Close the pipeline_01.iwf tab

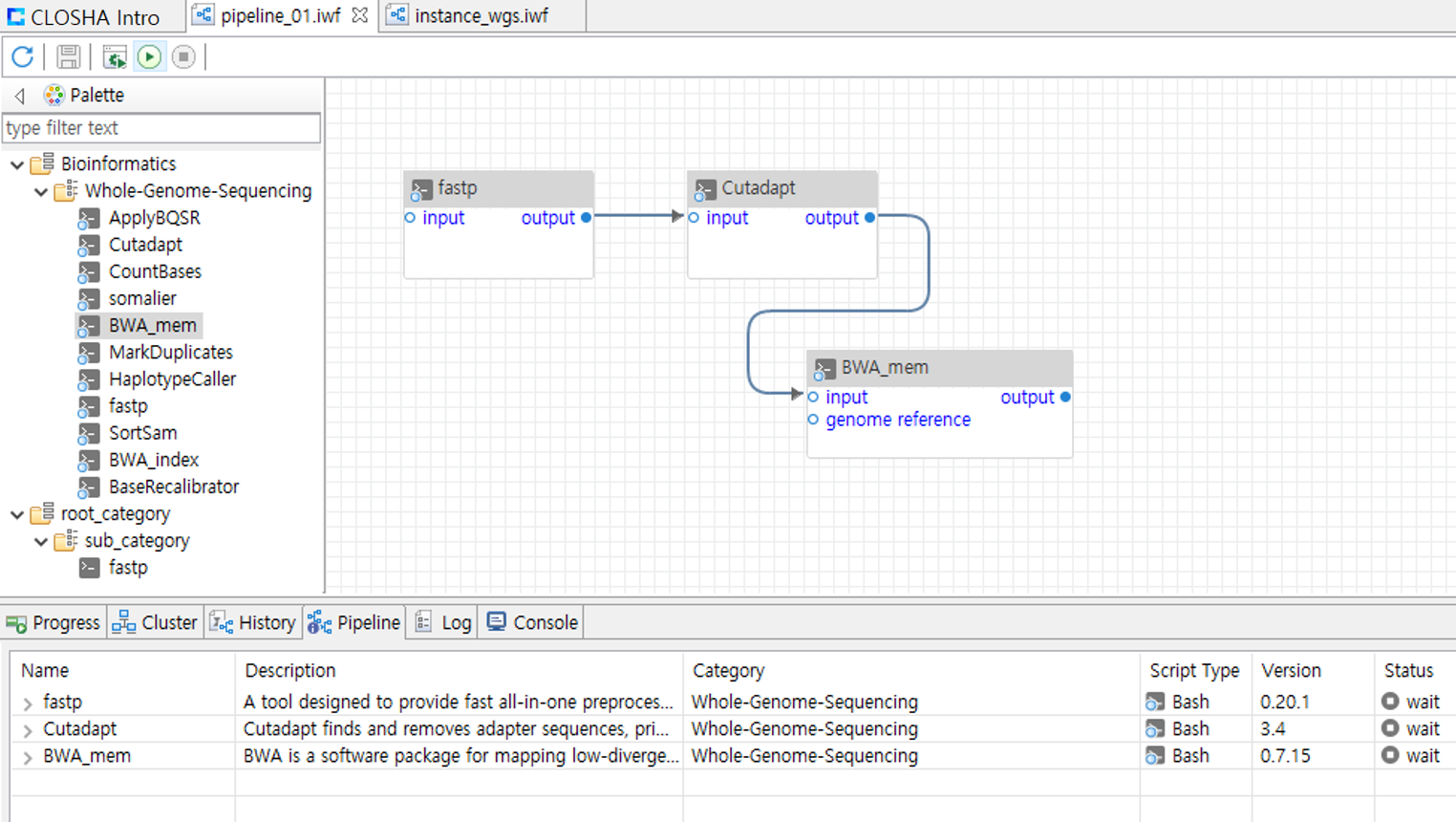click(360, 15)
